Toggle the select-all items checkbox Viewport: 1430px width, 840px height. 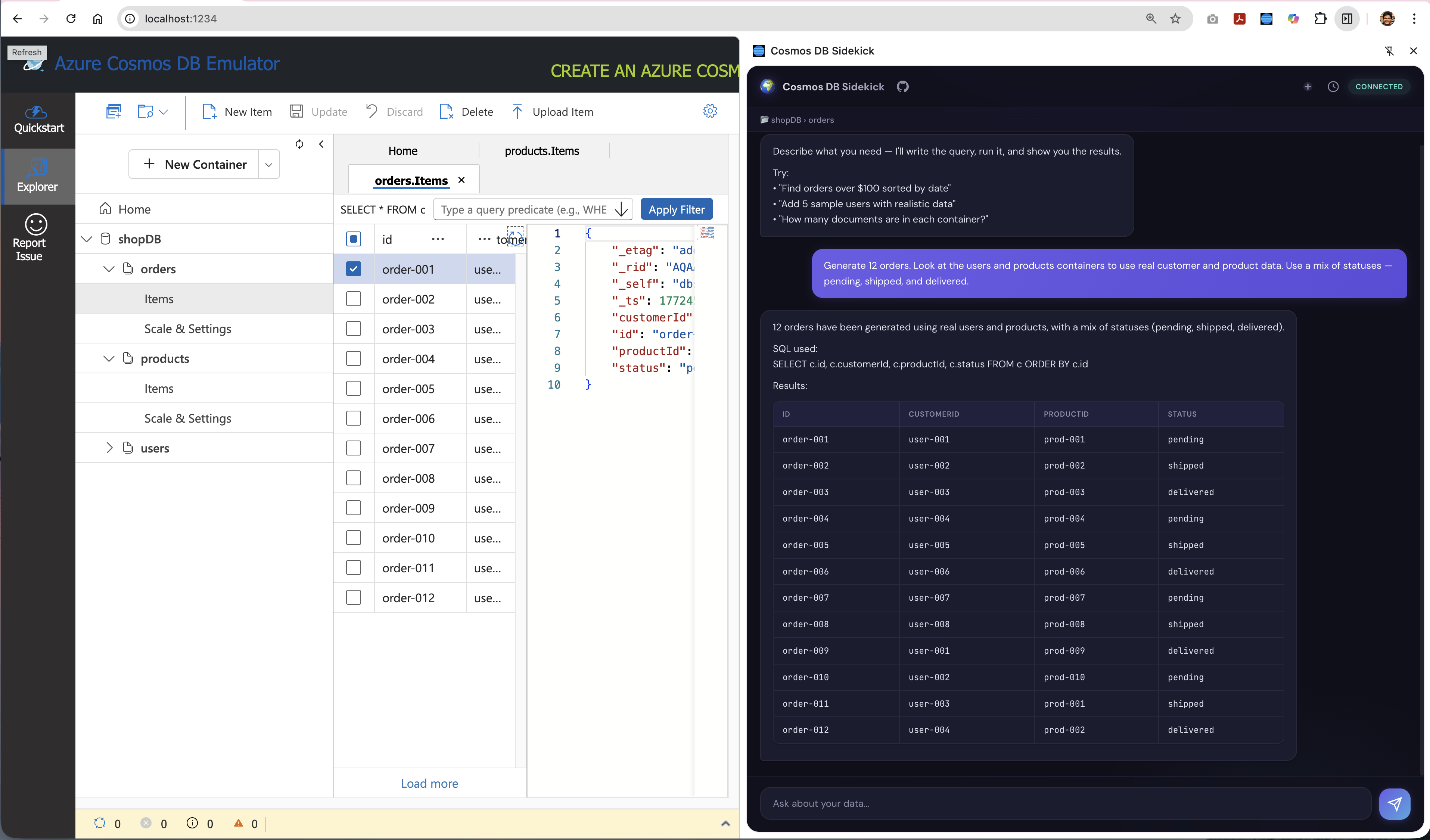[354, 239]
